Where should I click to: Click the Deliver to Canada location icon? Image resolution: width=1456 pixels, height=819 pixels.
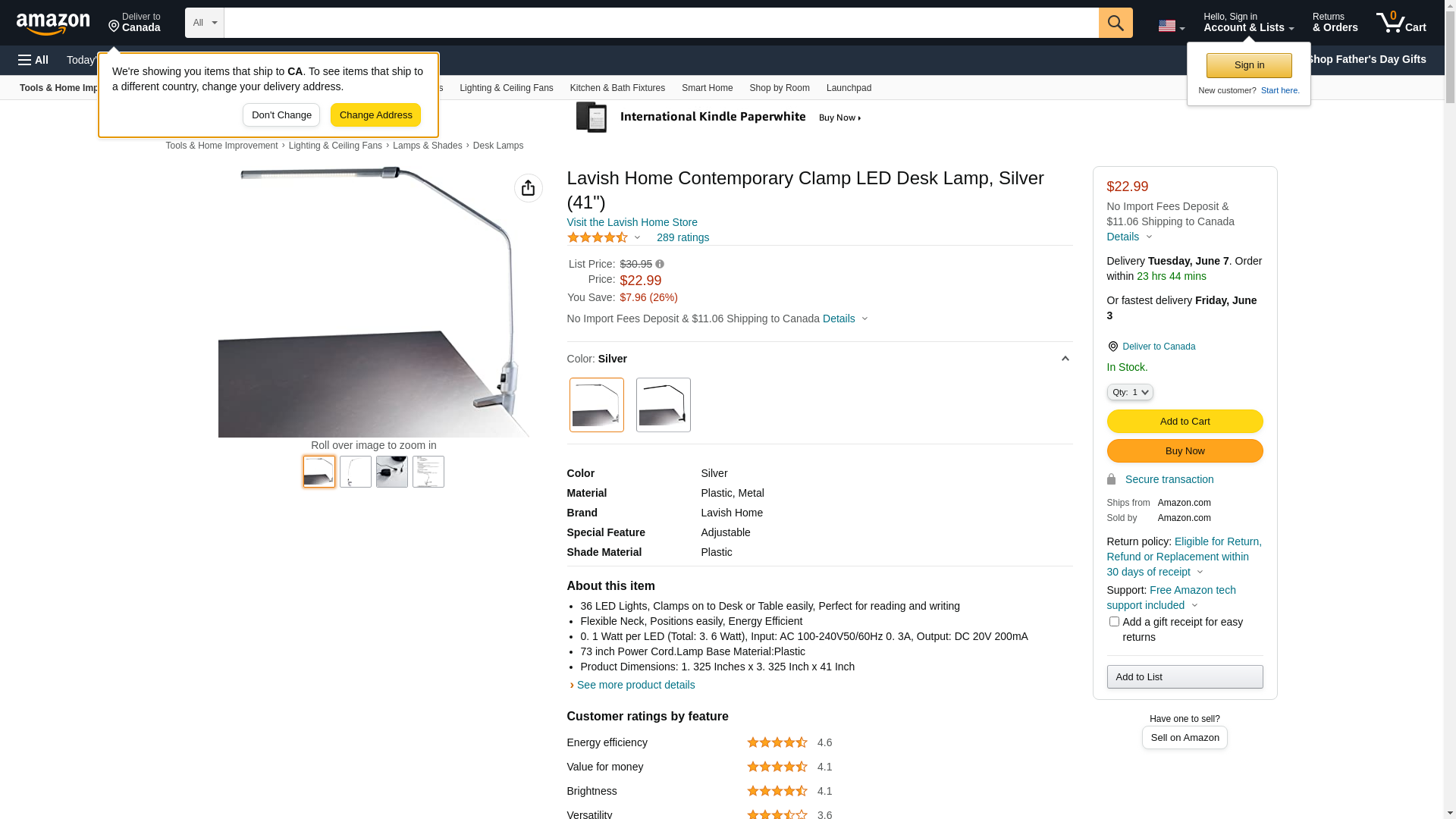point(1112,347)
